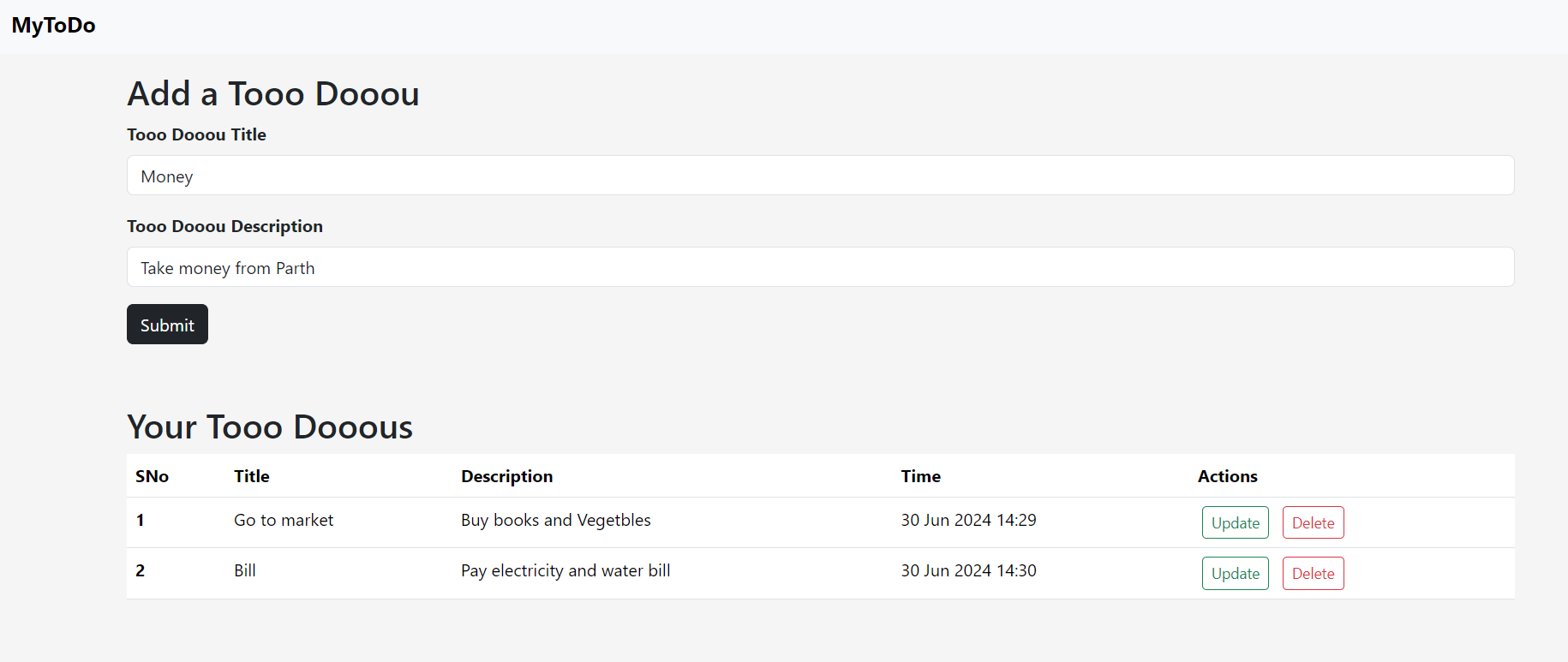Click the MyToDo brand link
Image resolution: width=1568 pixels, height=662 pixels.
[53, 26]
